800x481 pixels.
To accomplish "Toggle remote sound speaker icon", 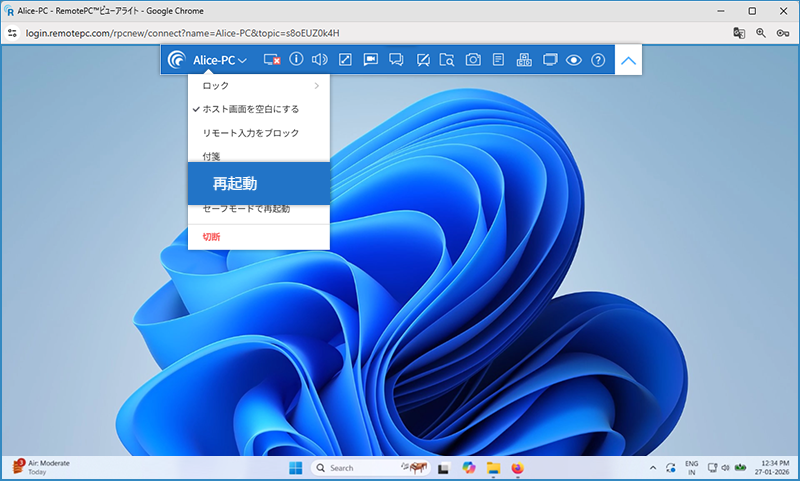I will pos(319,60).
